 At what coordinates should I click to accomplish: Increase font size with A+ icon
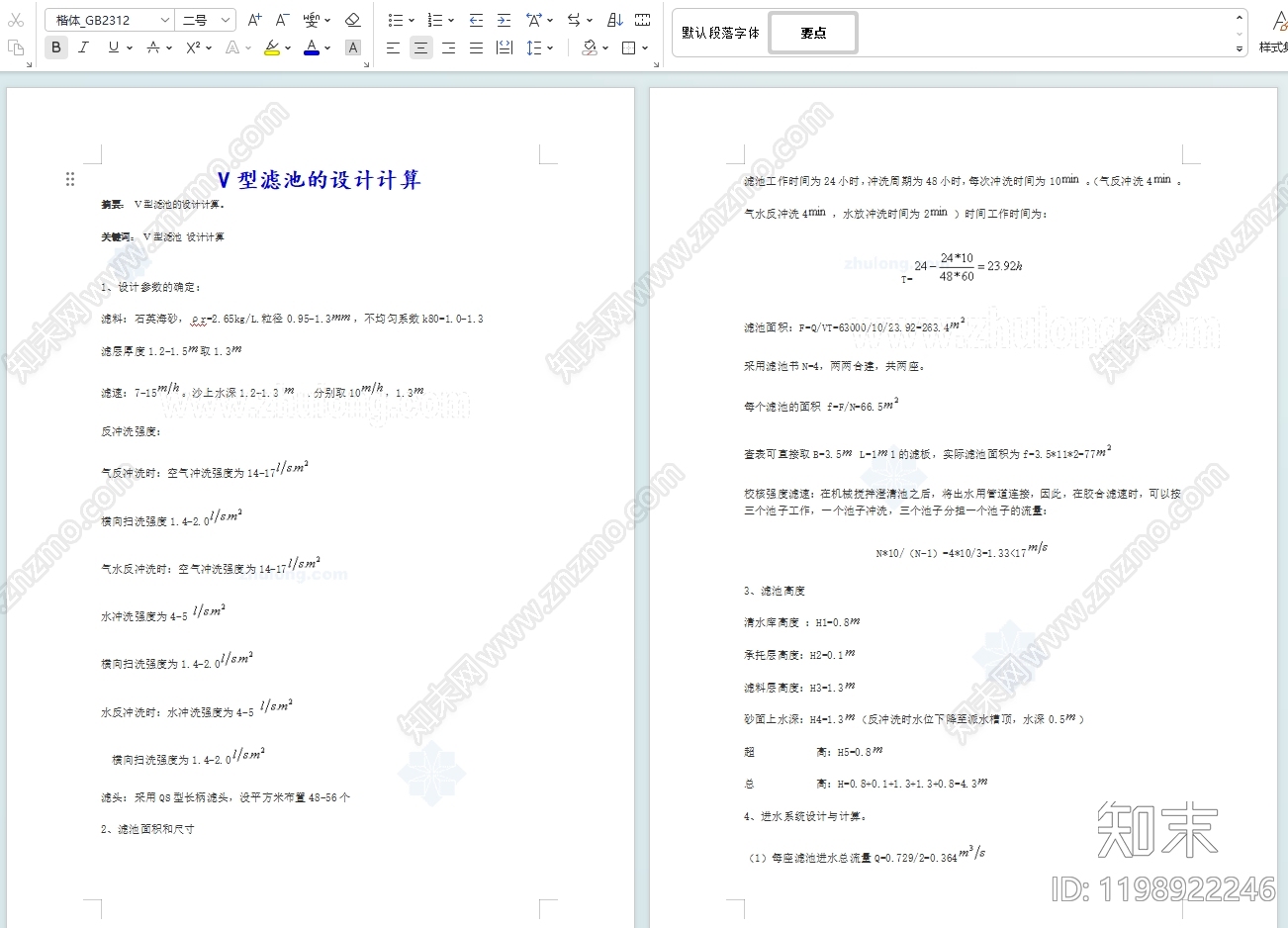click(255, 20)
